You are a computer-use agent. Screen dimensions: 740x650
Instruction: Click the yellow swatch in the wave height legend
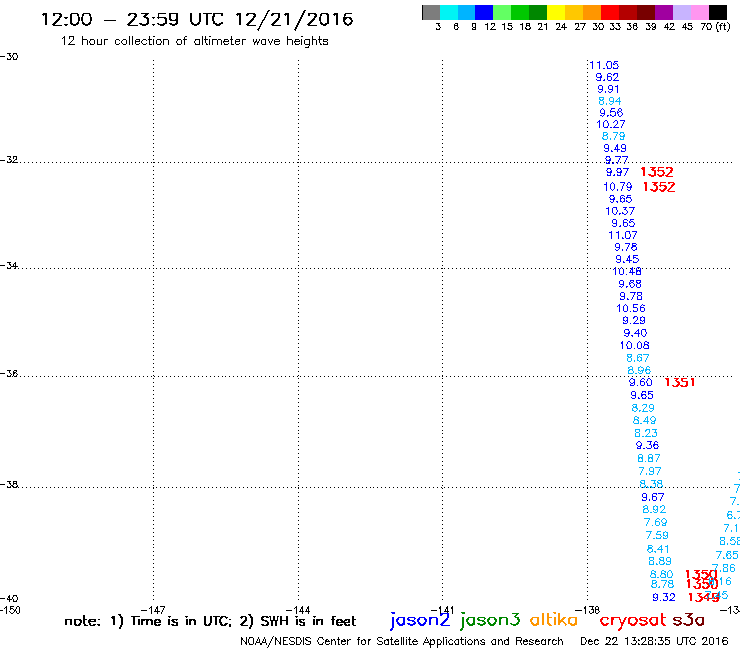coord(555,12)
